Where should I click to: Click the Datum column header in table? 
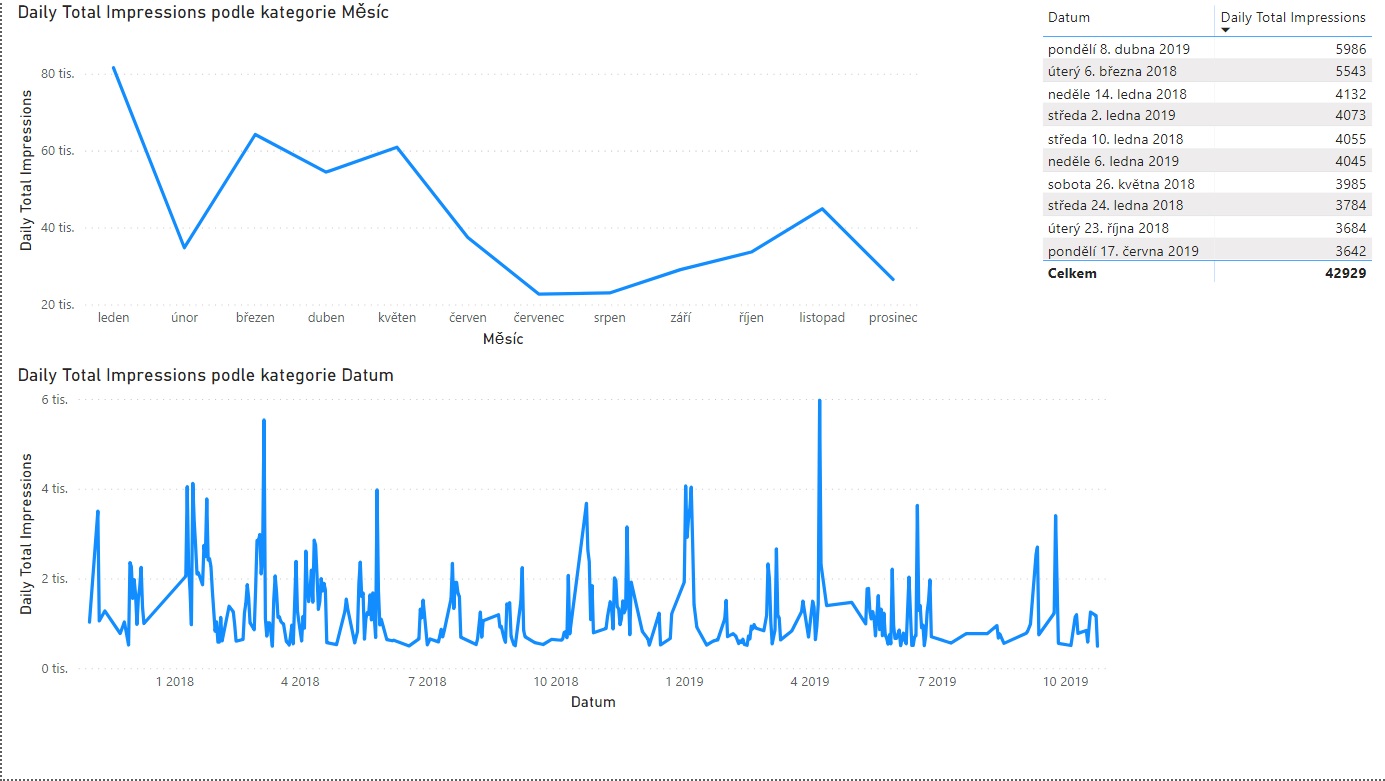1069,17
